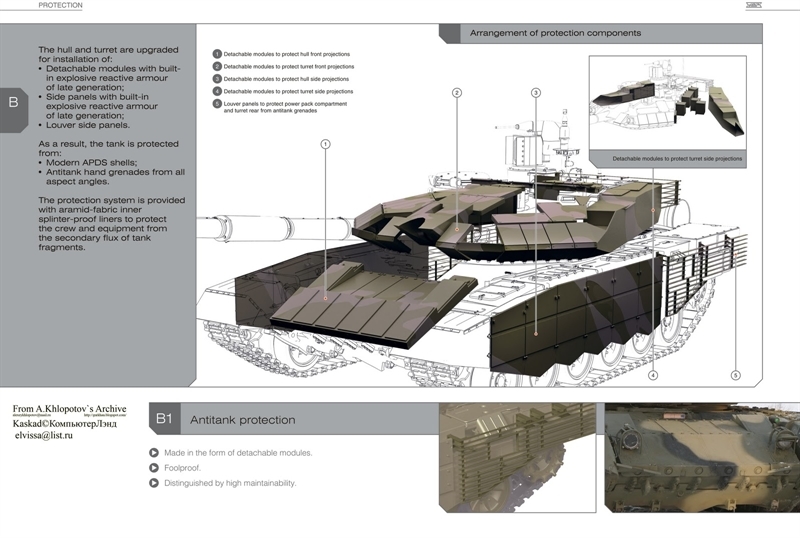The width and height of the screenshot is (800, 538).
Task: Click the inset caption 'Detachable modules to protect turret side projections'
Action: [677, 159]
